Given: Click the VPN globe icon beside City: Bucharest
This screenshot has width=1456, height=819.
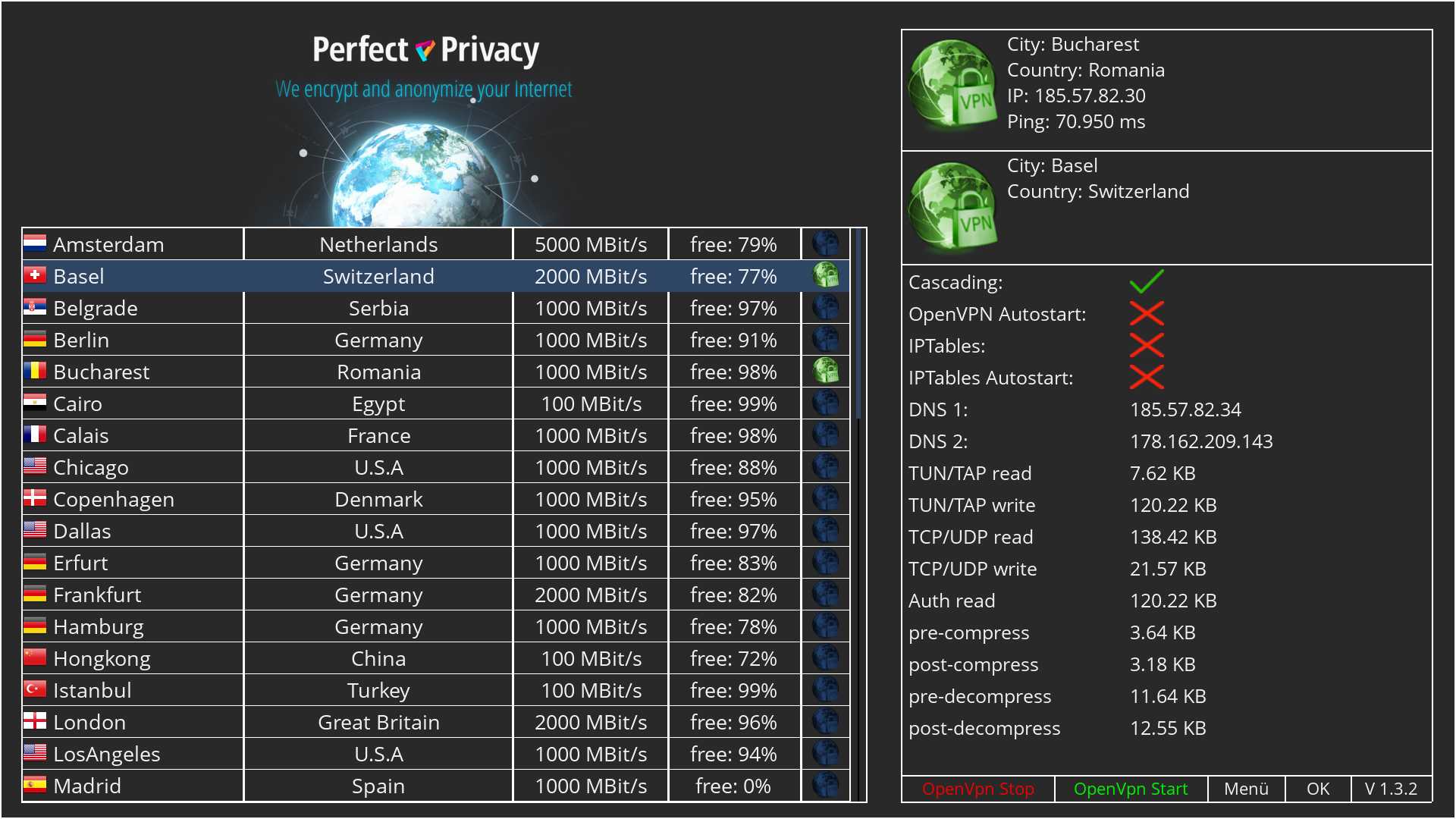Looking at the screenshot, I should click(953, 84).
